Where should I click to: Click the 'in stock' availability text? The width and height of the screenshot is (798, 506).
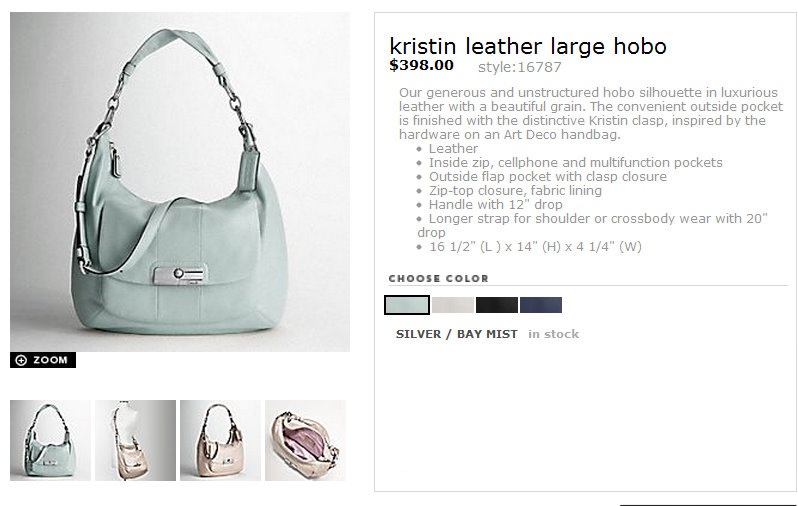tap(553, 334)
